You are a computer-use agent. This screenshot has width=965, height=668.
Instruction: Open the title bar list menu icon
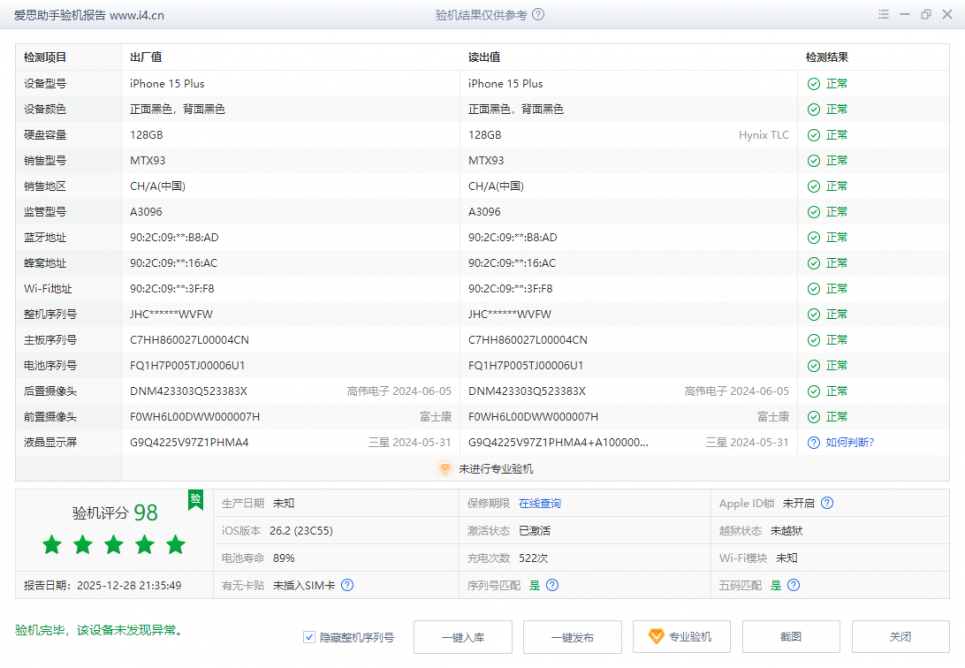[x=883, y=15]
